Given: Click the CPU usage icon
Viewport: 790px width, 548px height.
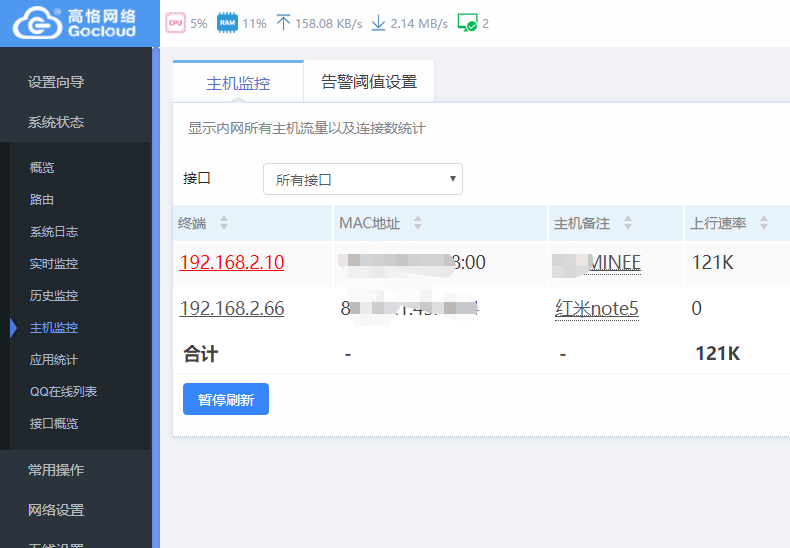Looking at the screenshot, I should coord(175,22).
